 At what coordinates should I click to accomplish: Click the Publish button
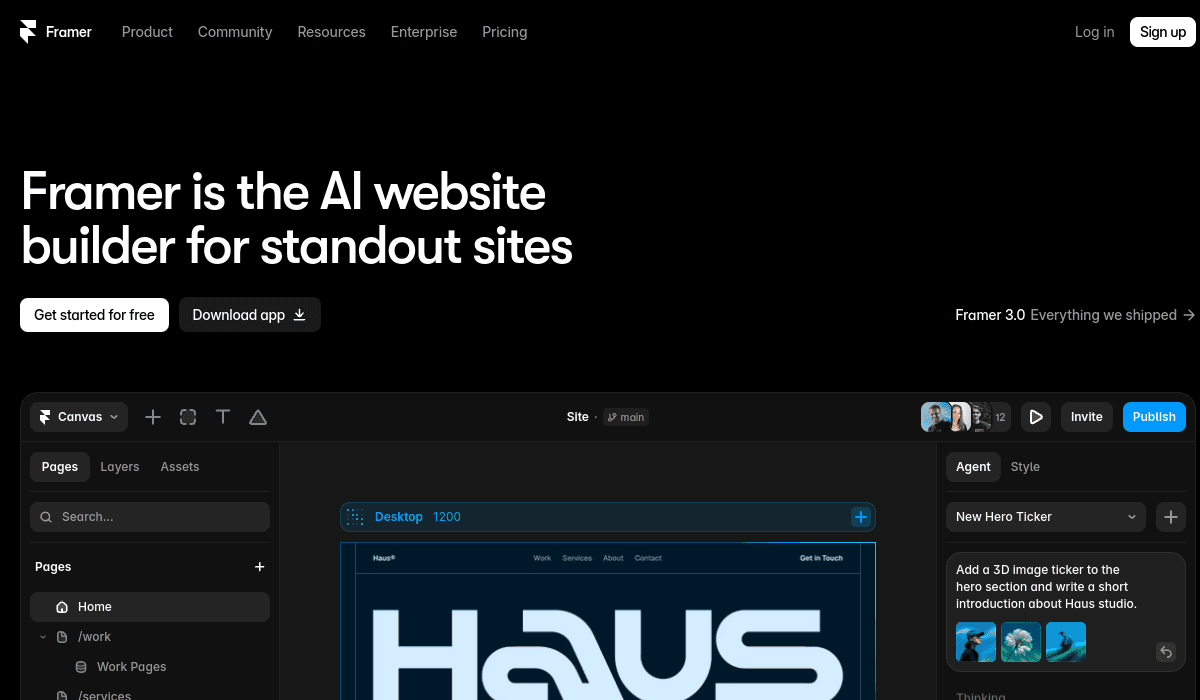point(1154,417)
